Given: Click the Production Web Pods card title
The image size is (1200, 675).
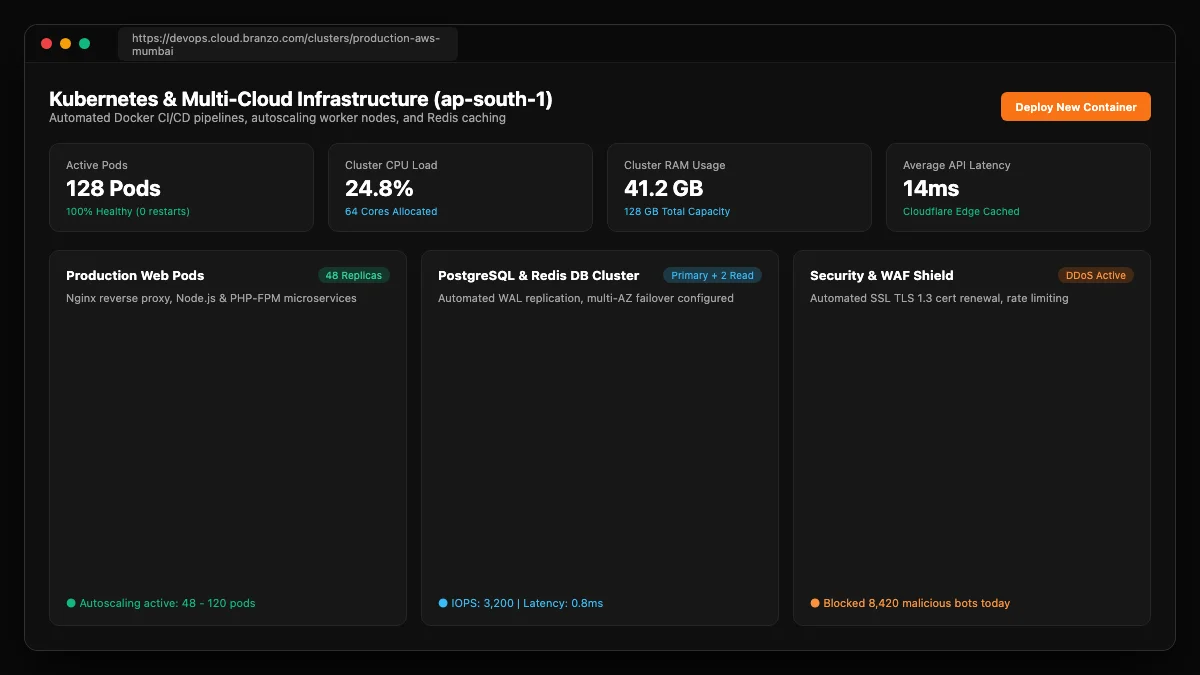Looking at the screenshot, I should point(135,275).
